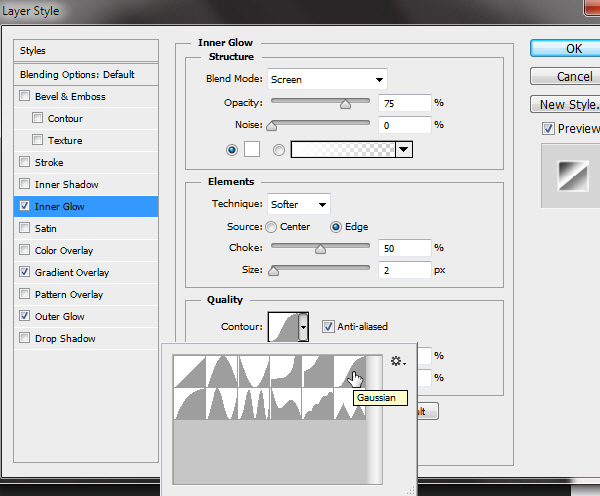Screen dimensions: 600x496
Task: Pick the Gaussian contour preset
Action: [x=350, y=372]
